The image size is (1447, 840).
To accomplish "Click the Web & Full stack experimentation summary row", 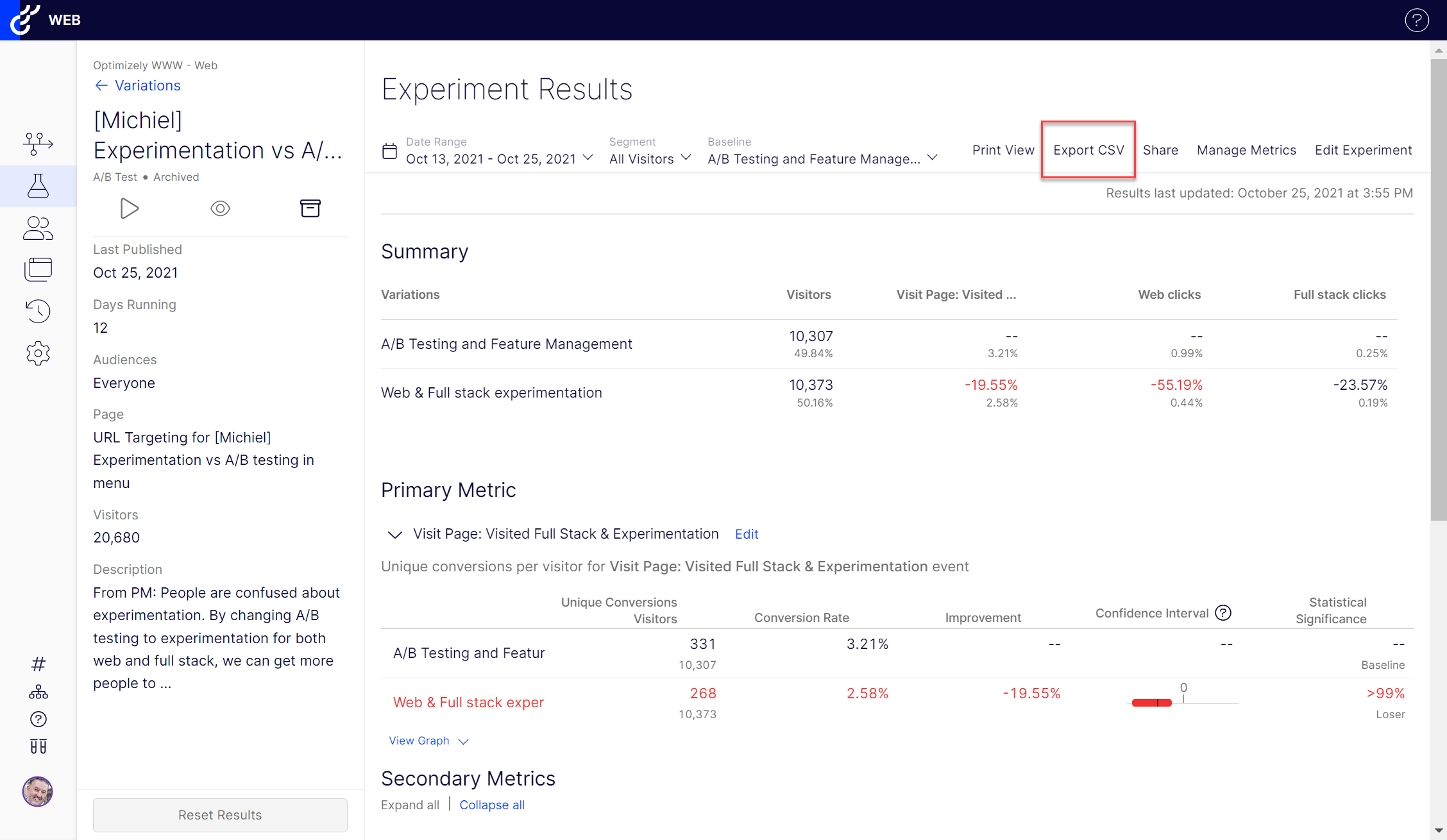I will click(889, 393).
